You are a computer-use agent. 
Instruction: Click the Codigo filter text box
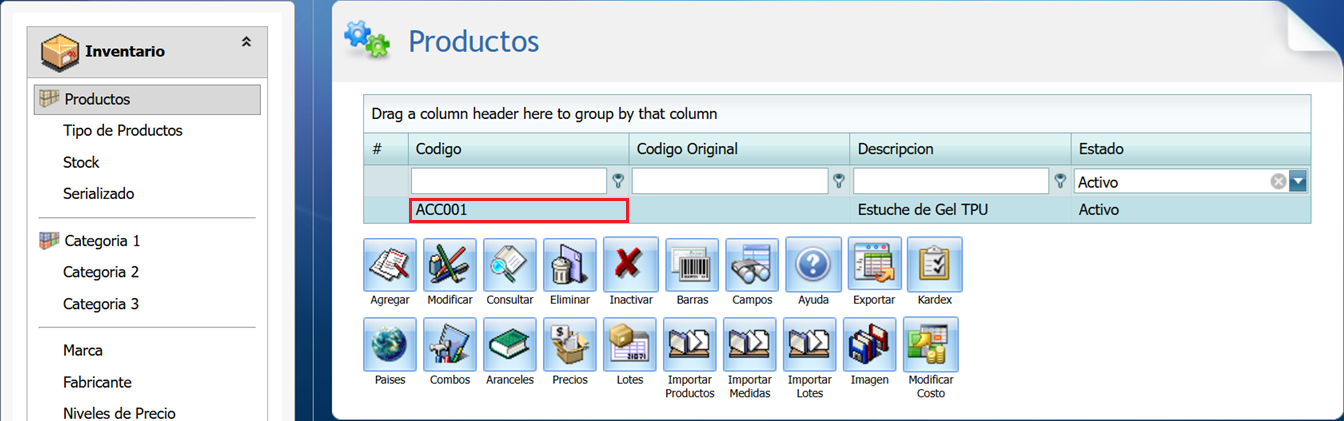(x=509, y=181)
